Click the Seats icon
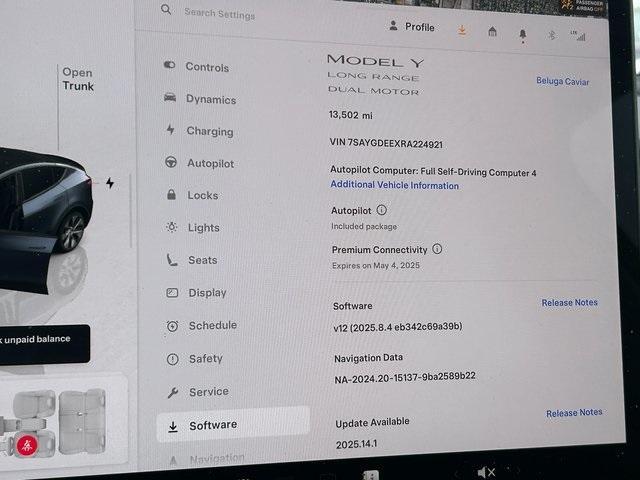 click(x=172, y=259)
